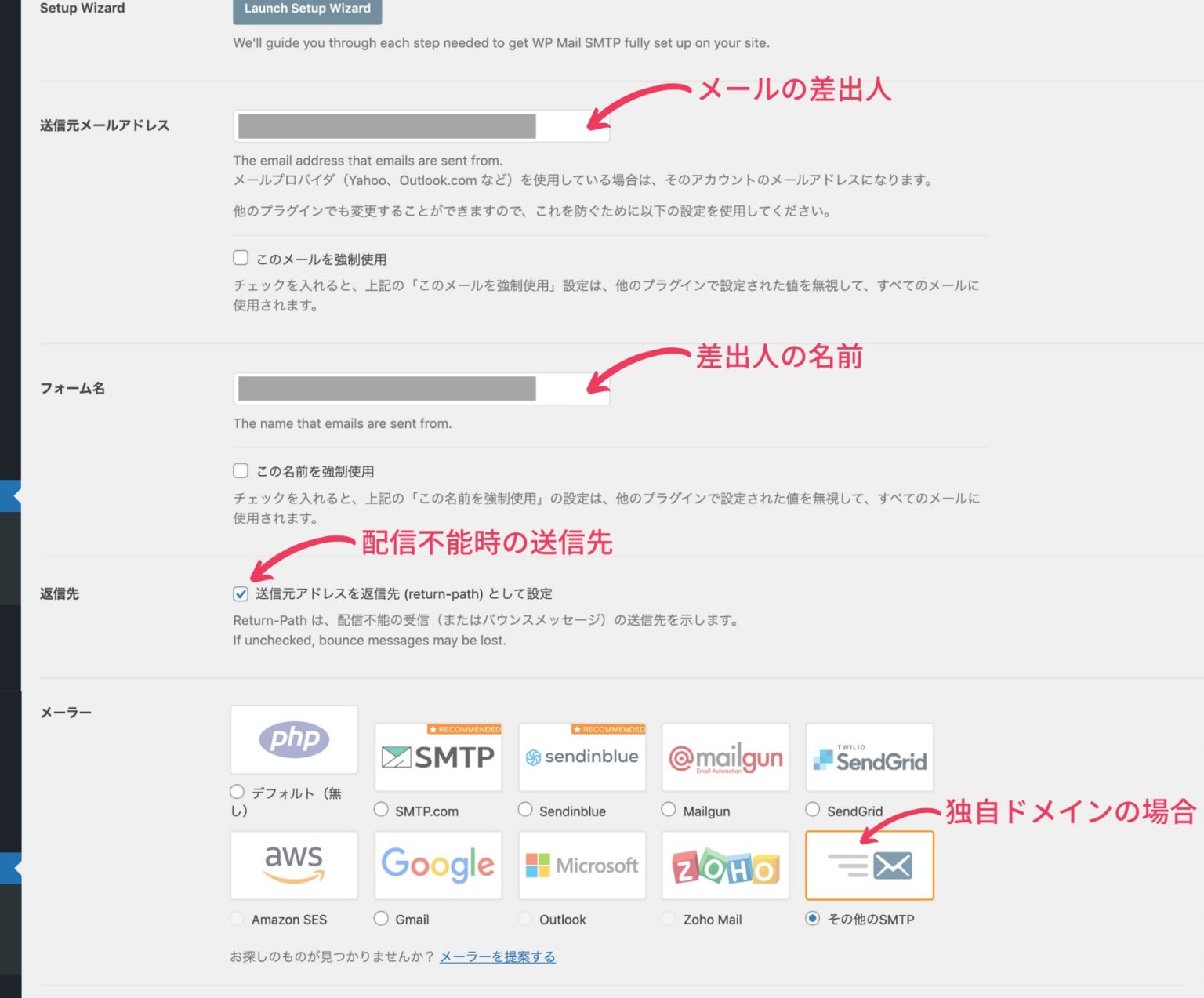Click the 送信元メールアドレス input field
This screenshot has height=998, width=1204.
point(420,126)
